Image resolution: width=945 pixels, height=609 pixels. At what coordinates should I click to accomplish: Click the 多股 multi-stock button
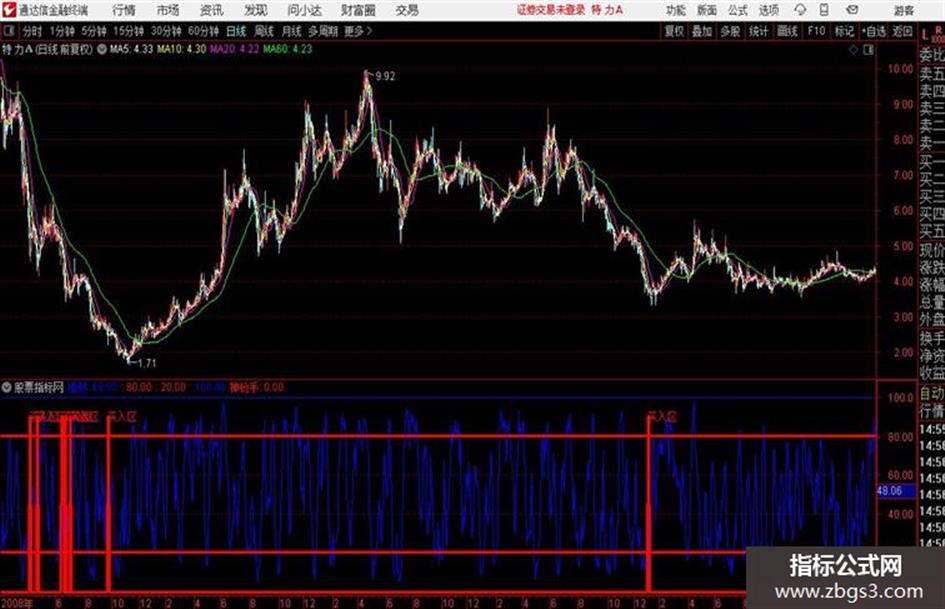pos(730,31)
